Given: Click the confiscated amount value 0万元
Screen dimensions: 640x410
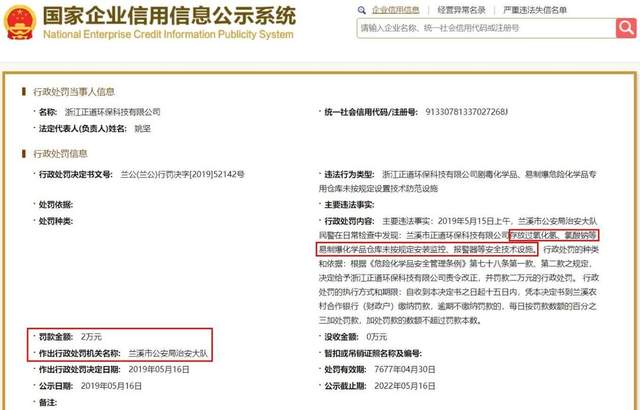Looking at the screenshot, I should click(x=376, y=337).
